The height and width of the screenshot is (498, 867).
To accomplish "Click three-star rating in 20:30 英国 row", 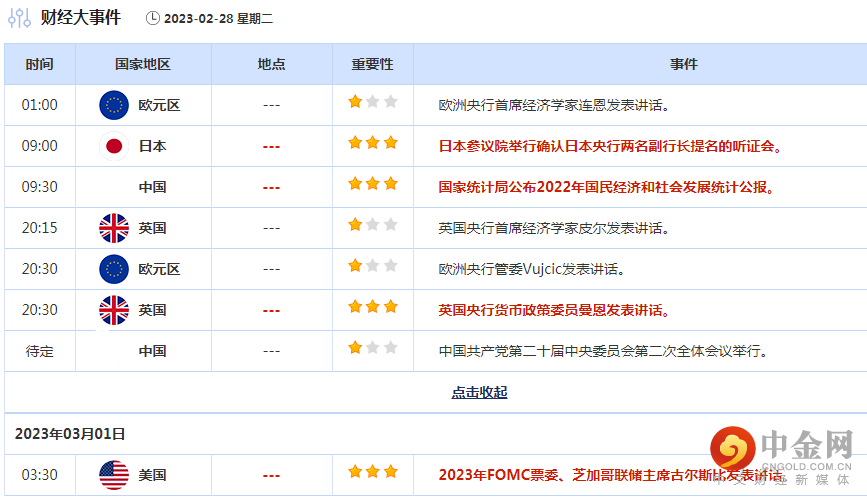I will [x=373, y=307].
